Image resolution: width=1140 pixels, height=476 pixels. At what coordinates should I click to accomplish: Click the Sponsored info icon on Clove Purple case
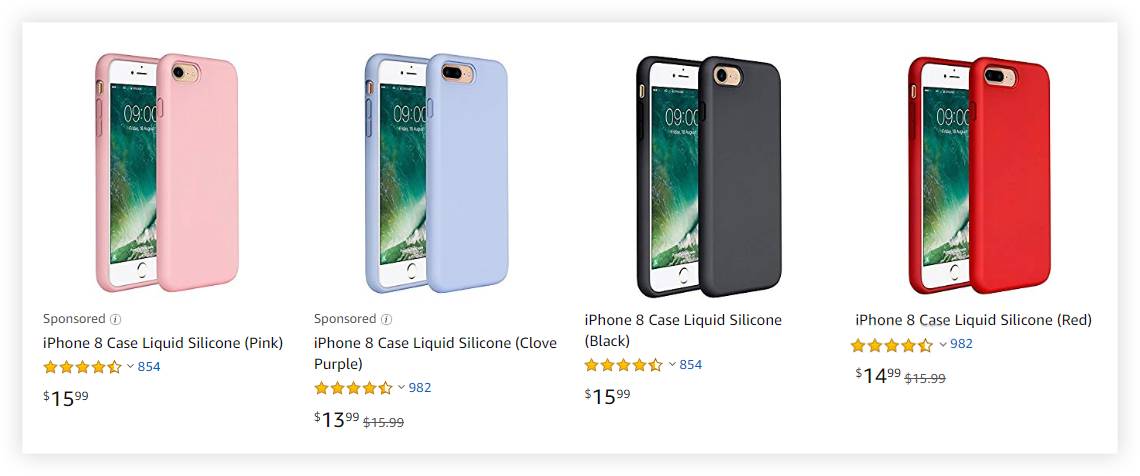(386, 320)
